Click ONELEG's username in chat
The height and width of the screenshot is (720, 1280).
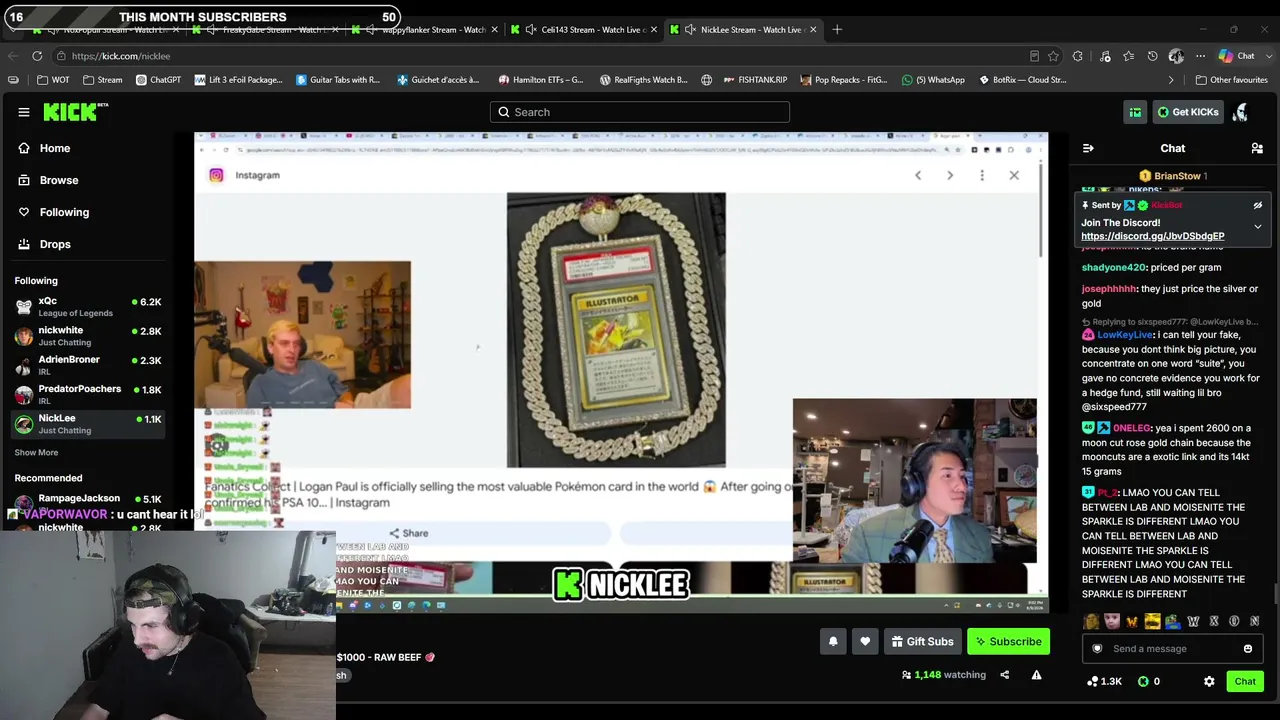pyautogui.click(x=1130, y=428)
